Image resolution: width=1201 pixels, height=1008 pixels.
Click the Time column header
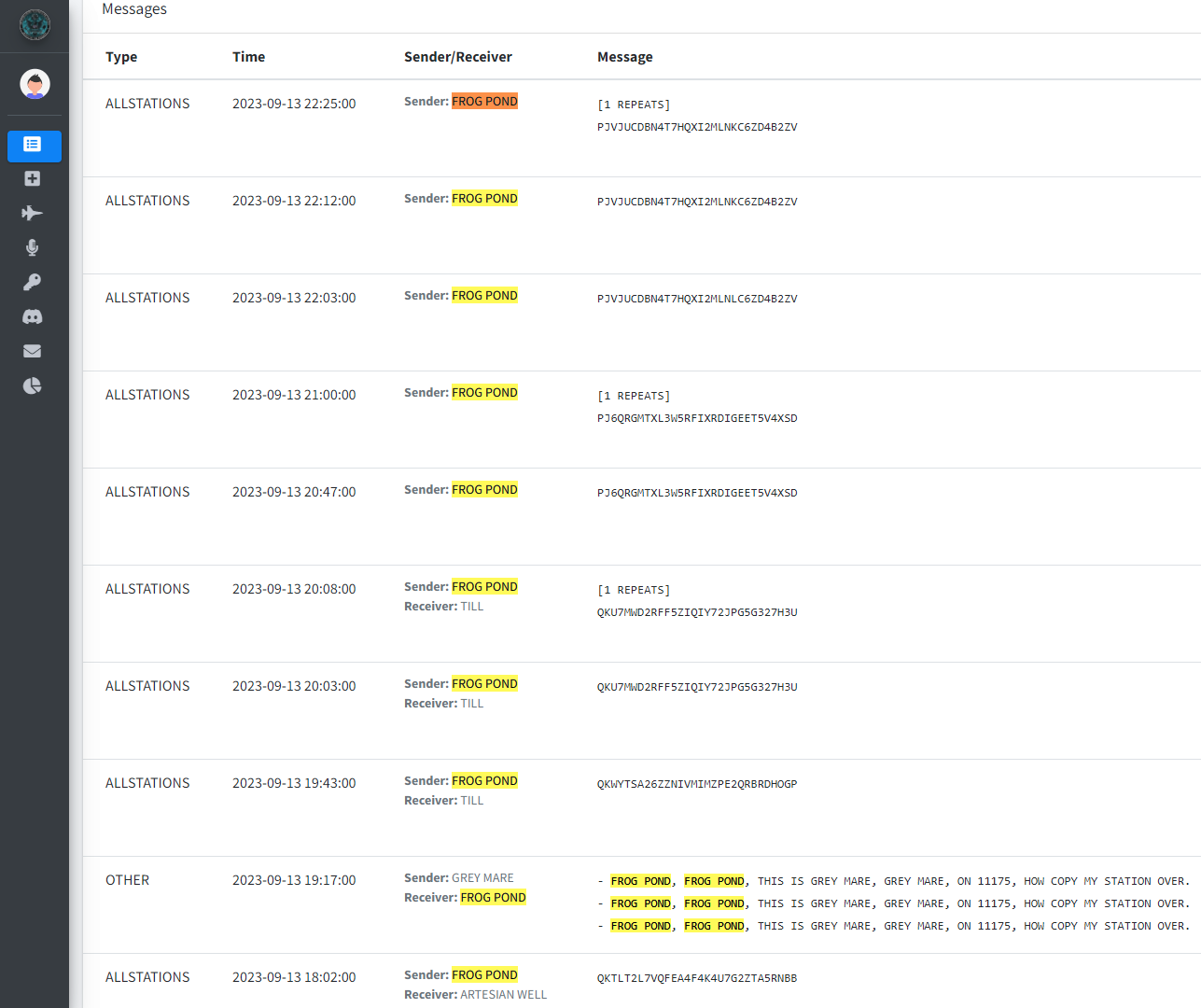coord(248,57)
